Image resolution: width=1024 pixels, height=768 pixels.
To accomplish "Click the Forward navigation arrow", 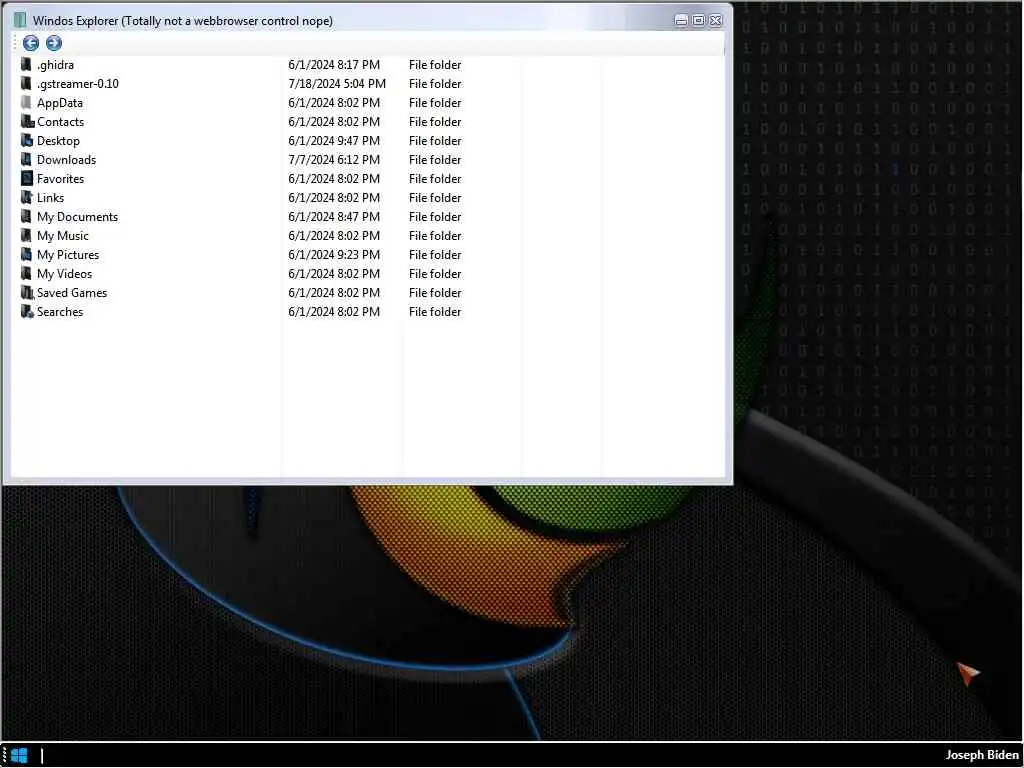I will tap(54, 43).
